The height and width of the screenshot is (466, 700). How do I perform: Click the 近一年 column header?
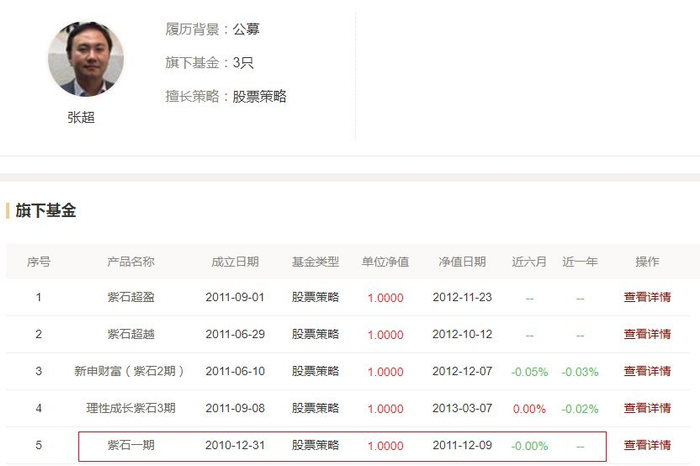(x=580, y=262)
